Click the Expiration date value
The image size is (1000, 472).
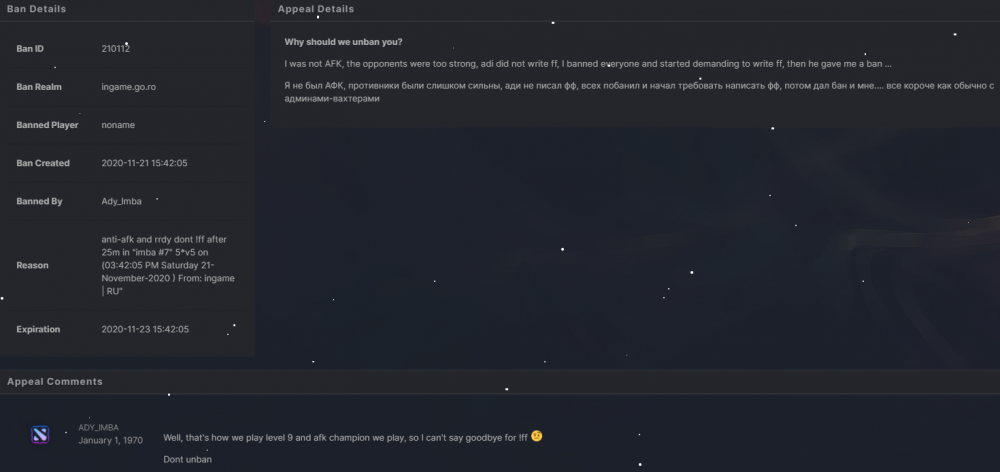click(144, 329)
